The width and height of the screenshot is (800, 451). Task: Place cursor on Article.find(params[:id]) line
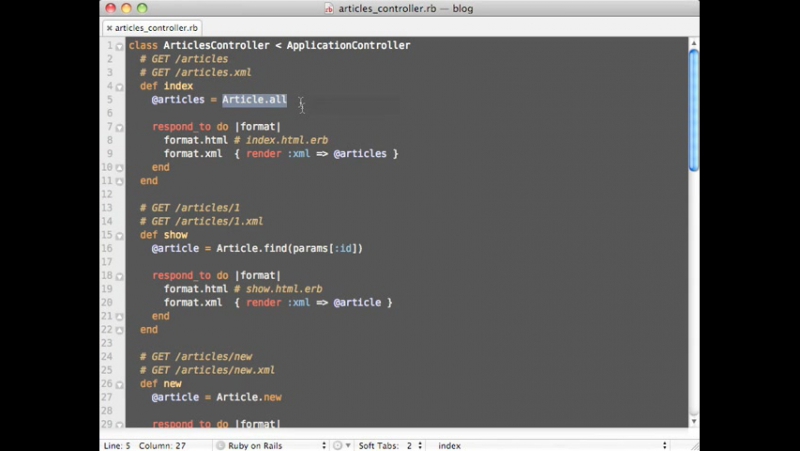tap(257, 248)
